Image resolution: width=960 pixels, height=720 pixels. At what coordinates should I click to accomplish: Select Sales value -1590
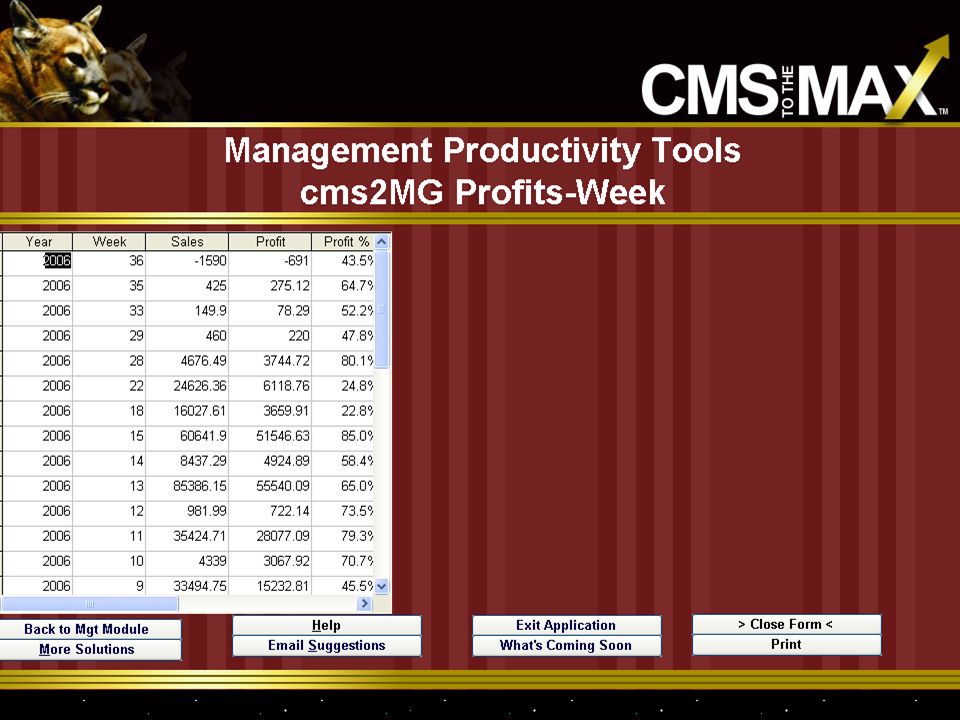[187, 261]
